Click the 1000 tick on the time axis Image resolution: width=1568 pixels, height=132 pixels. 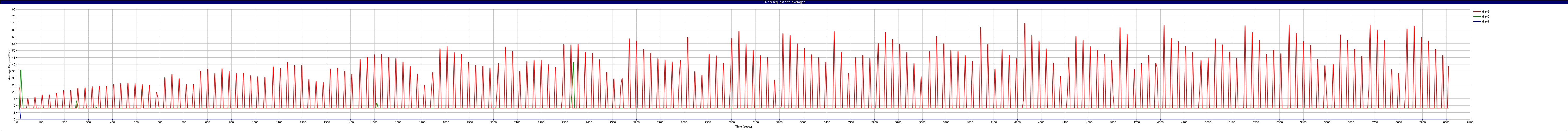[255, 122]
